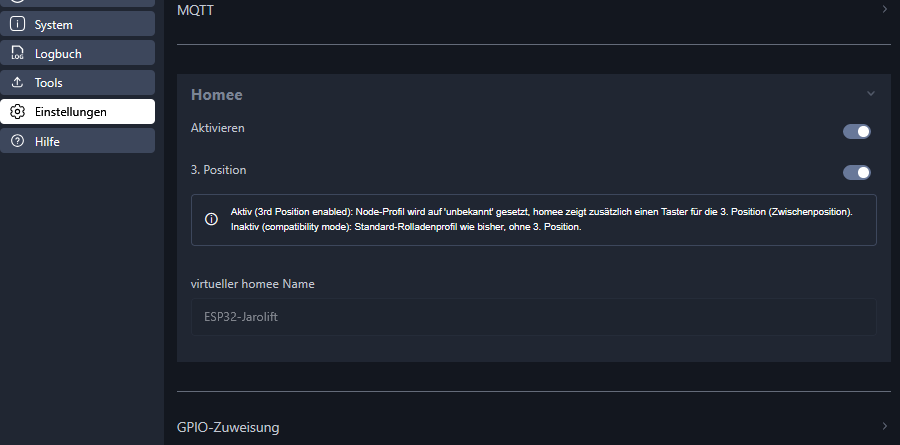900x445 pixels.
Task: Click the Tools upload icon
Action: 18,83
